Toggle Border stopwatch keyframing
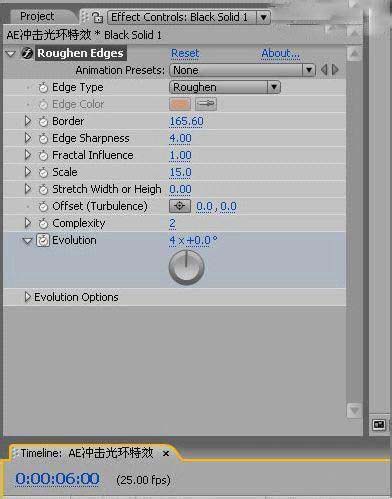The width and height of the screenshot is (392, 499). coord(43,121)
